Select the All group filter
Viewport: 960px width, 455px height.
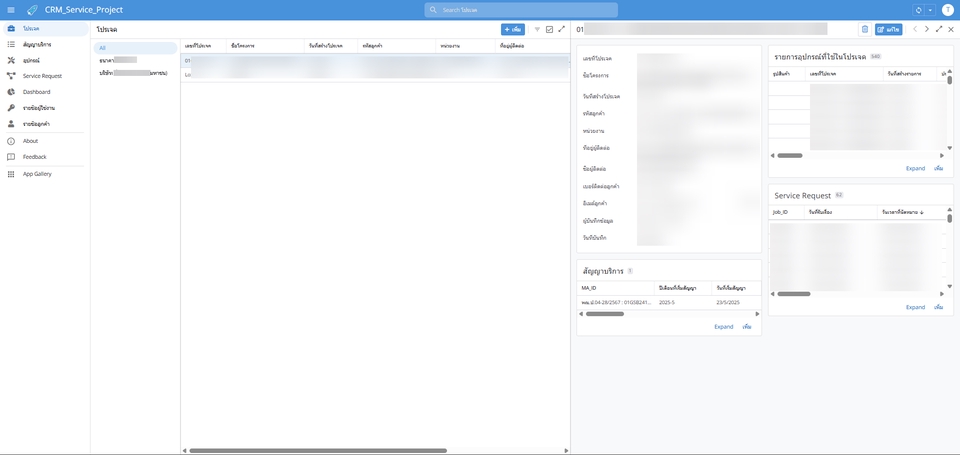click(135, 48)
